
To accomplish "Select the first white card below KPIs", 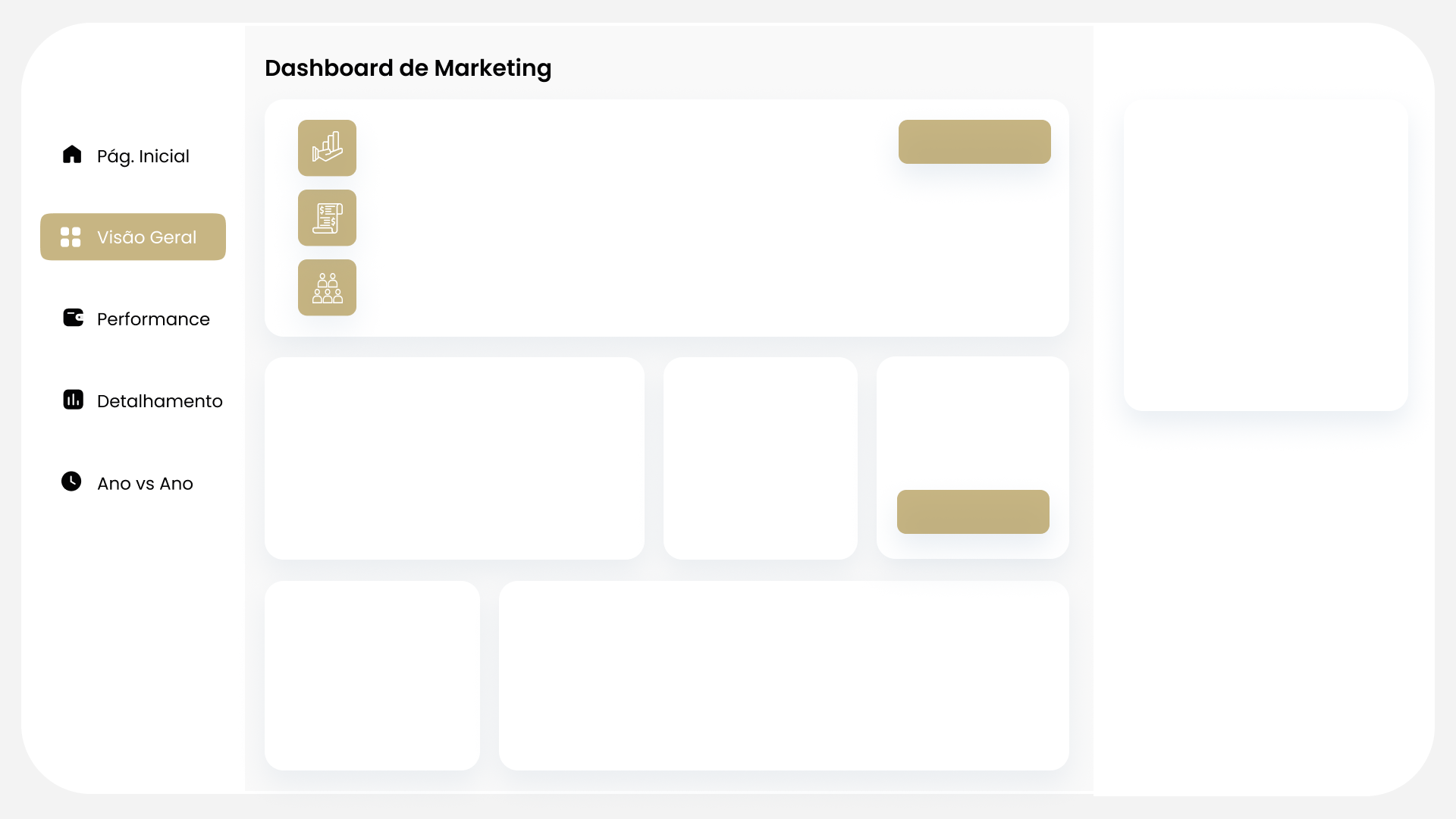I will [453, 458].
